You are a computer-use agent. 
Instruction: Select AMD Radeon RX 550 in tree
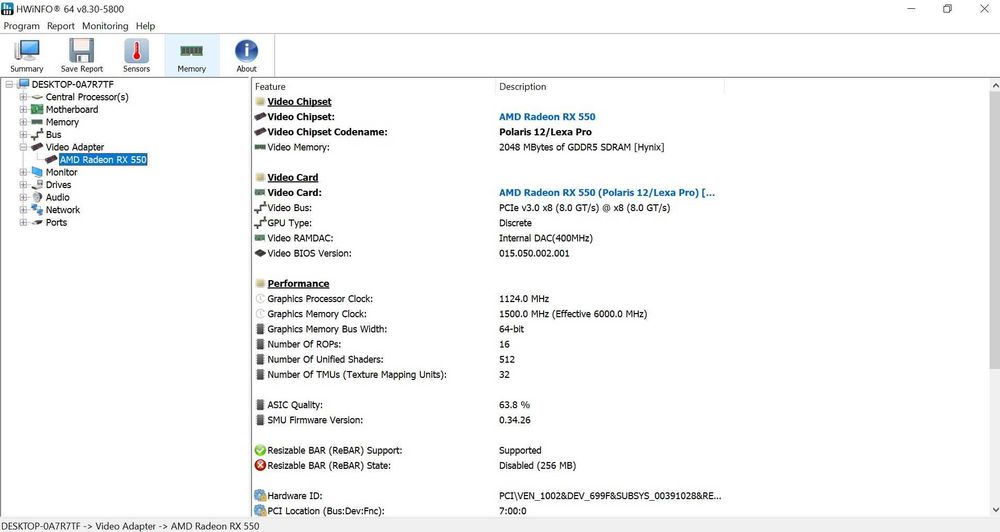(x=103, y=160)
